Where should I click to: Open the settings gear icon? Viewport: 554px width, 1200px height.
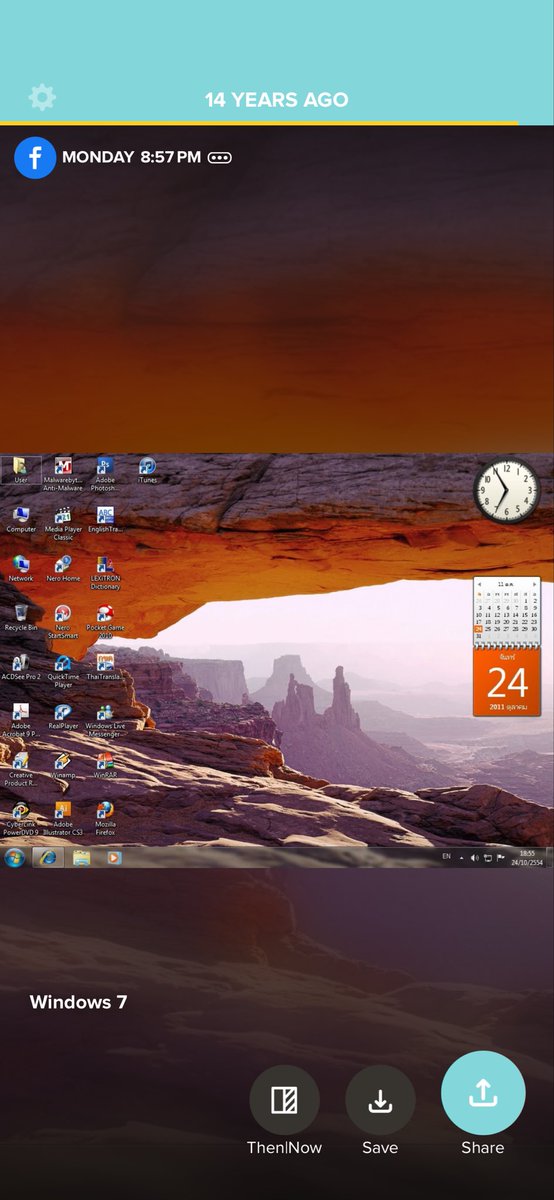42,97
